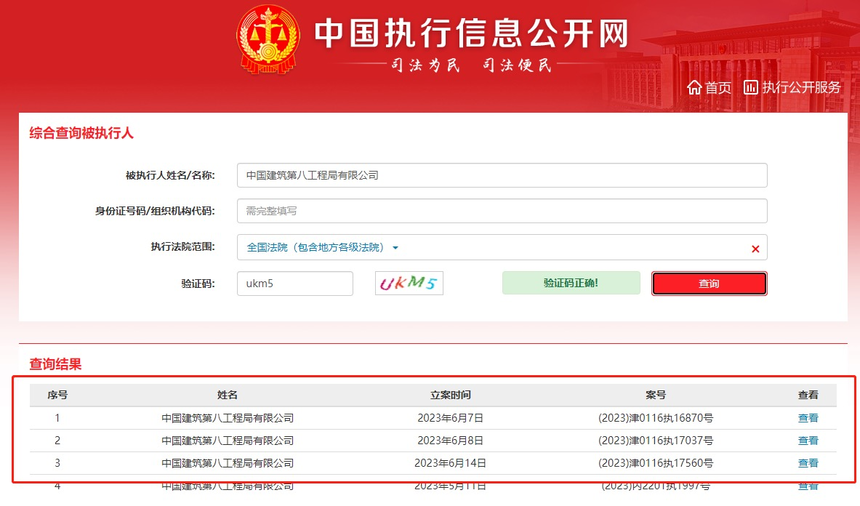Click company name in row 2
The width and height of the screenshot is (860, 506).
(228, 441)
